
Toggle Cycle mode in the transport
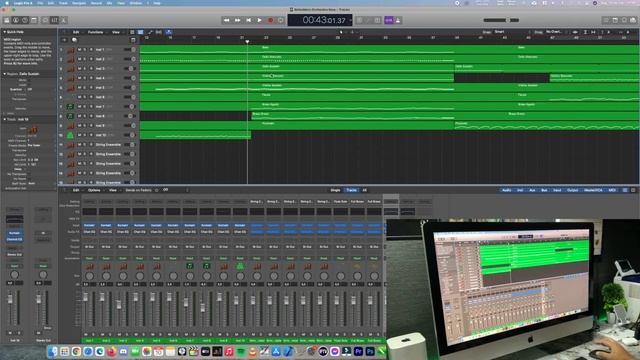pos(281,20)
